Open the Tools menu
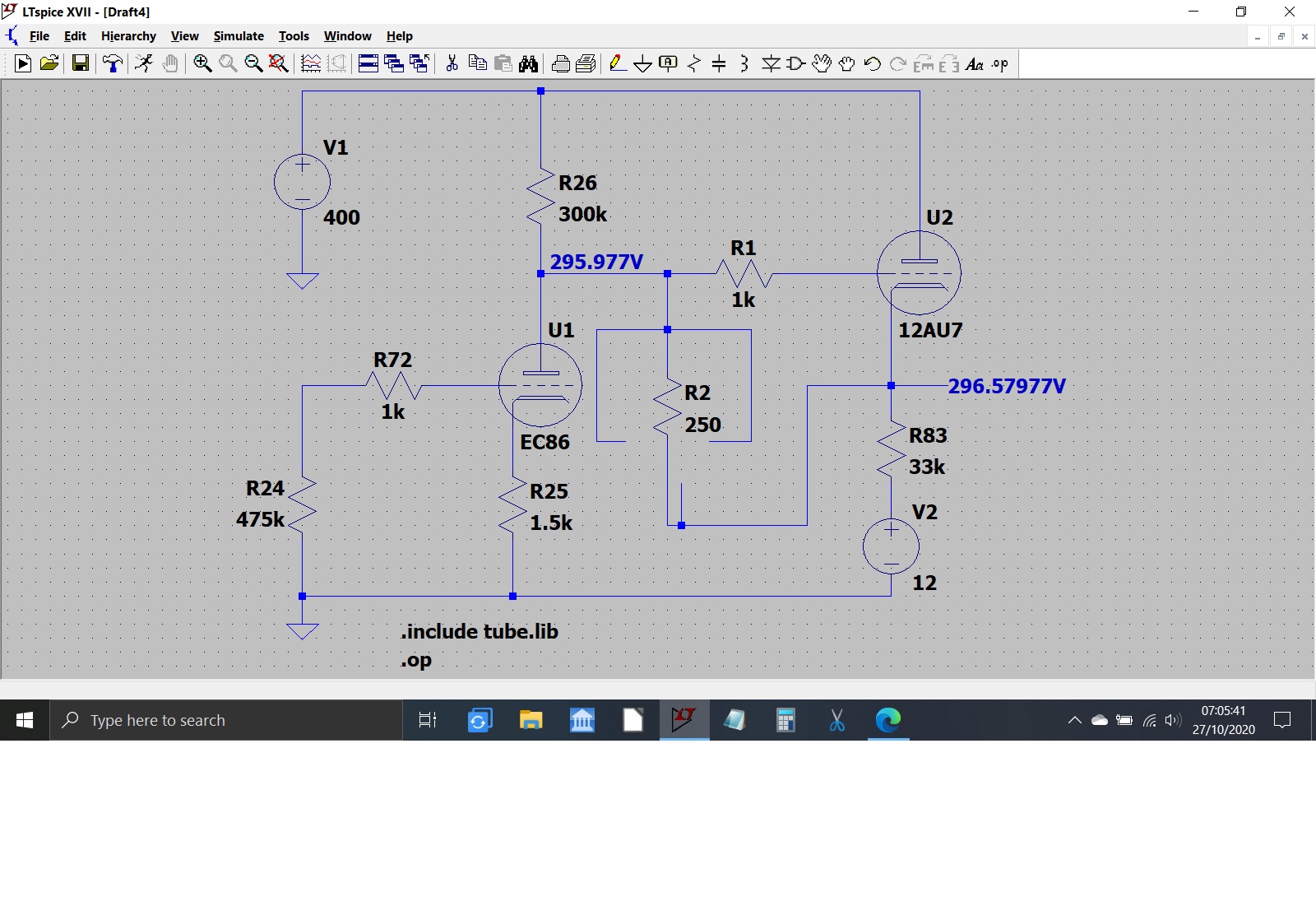 pos(294,36)
